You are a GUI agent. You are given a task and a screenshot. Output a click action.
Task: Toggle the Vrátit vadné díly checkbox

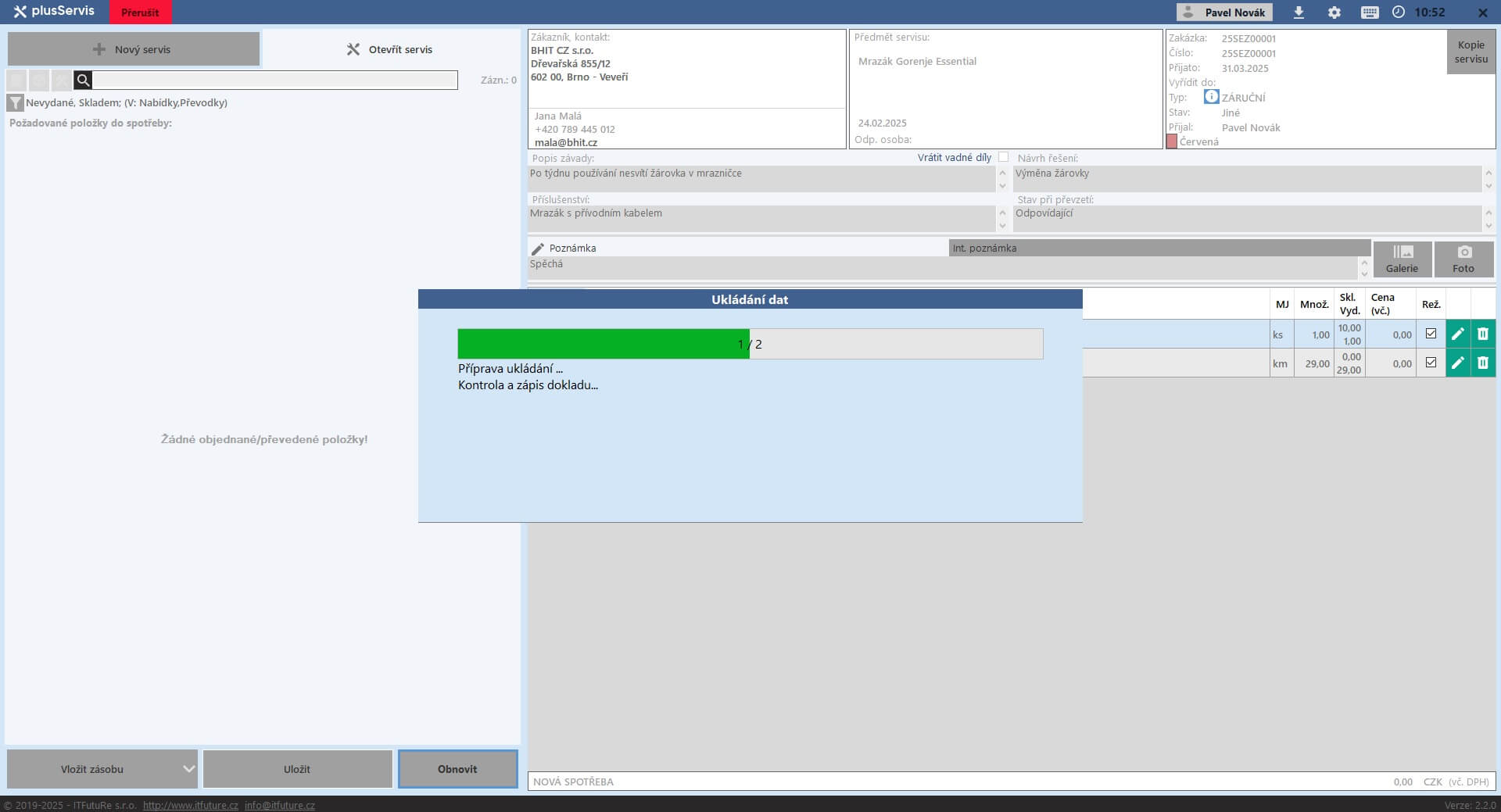[x=1004, y=157]
